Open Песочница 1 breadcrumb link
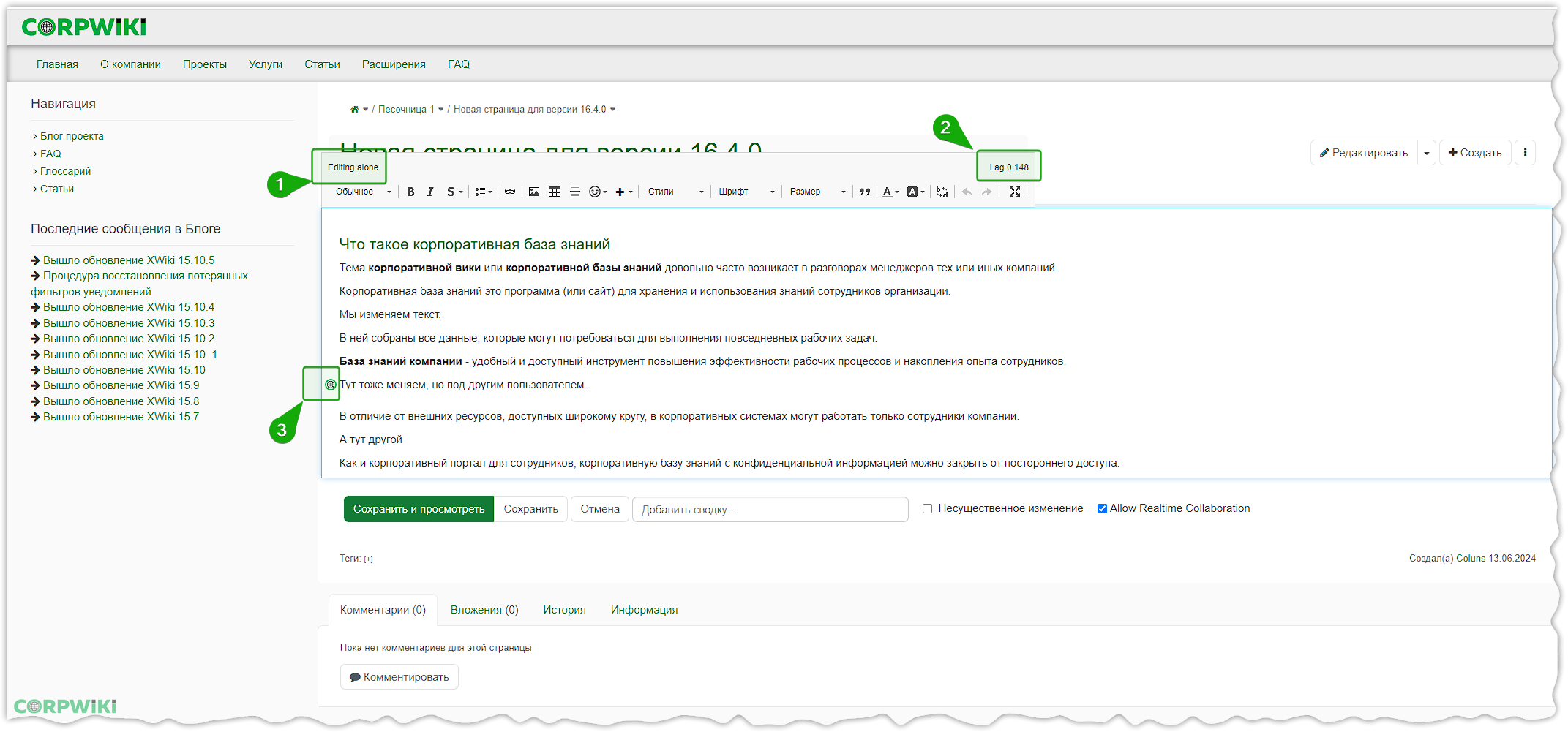 pyautogui.click(x=406, y=110)
